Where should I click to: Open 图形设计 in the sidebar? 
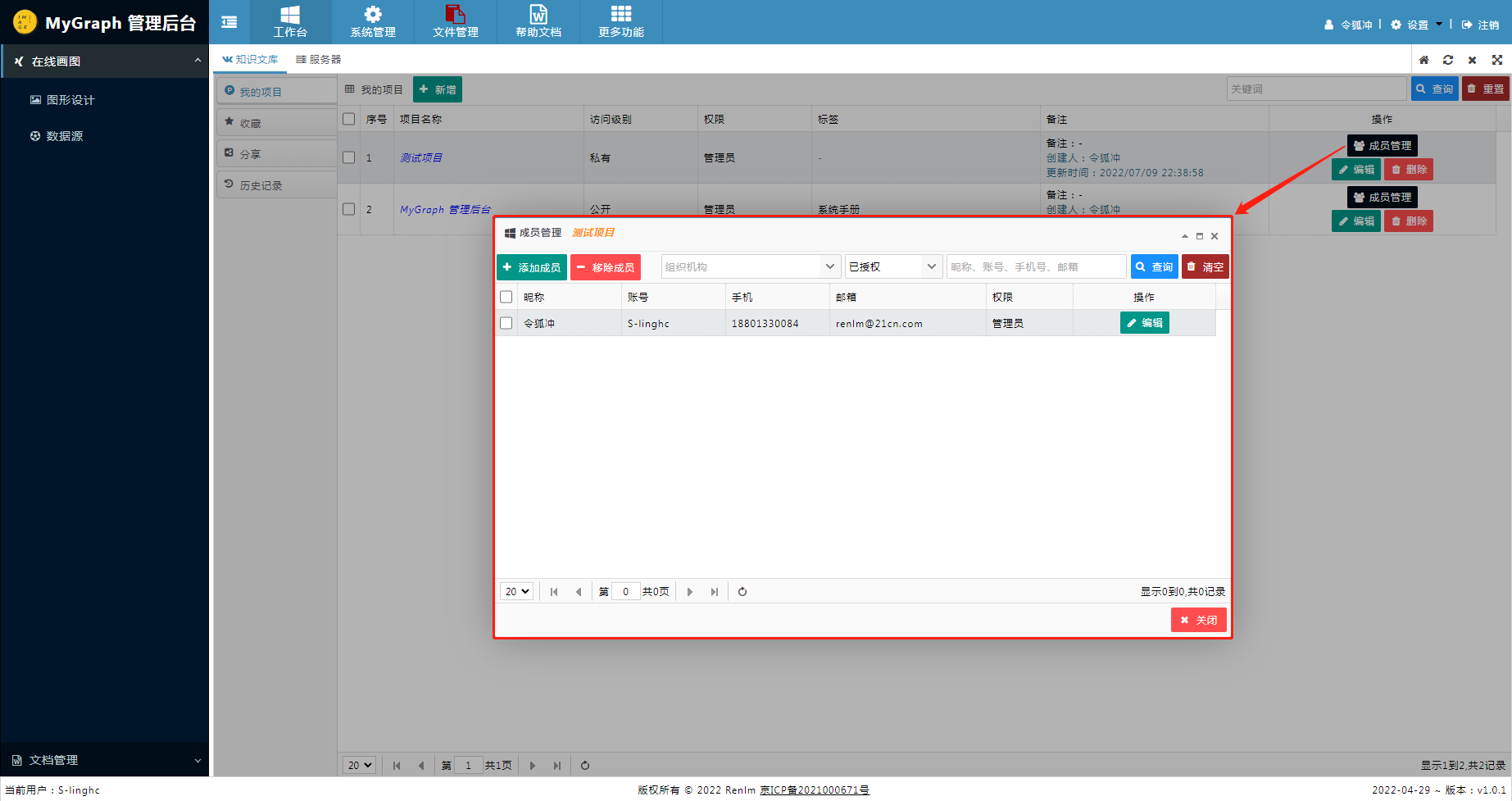click(x=63, y=100)
